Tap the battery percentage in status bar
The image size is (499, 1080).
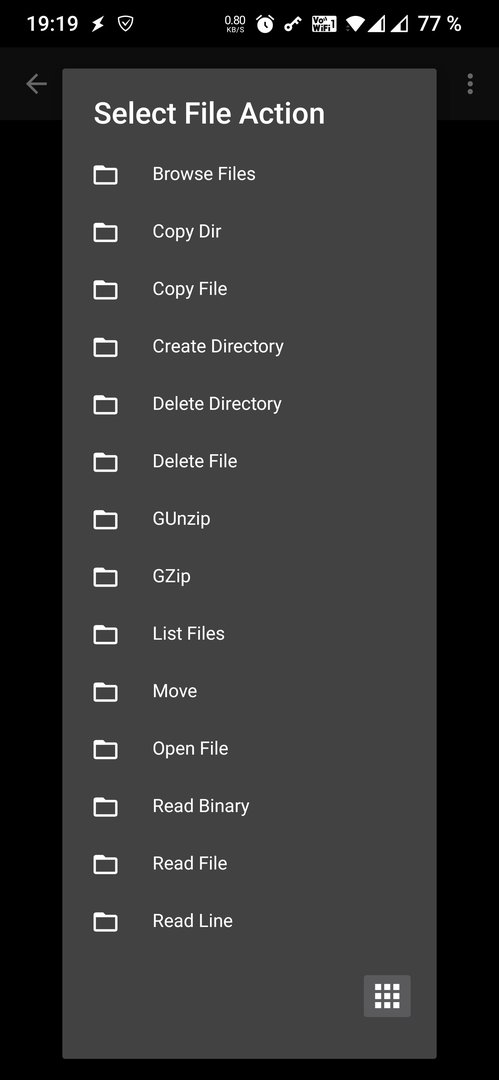(439, 24)
